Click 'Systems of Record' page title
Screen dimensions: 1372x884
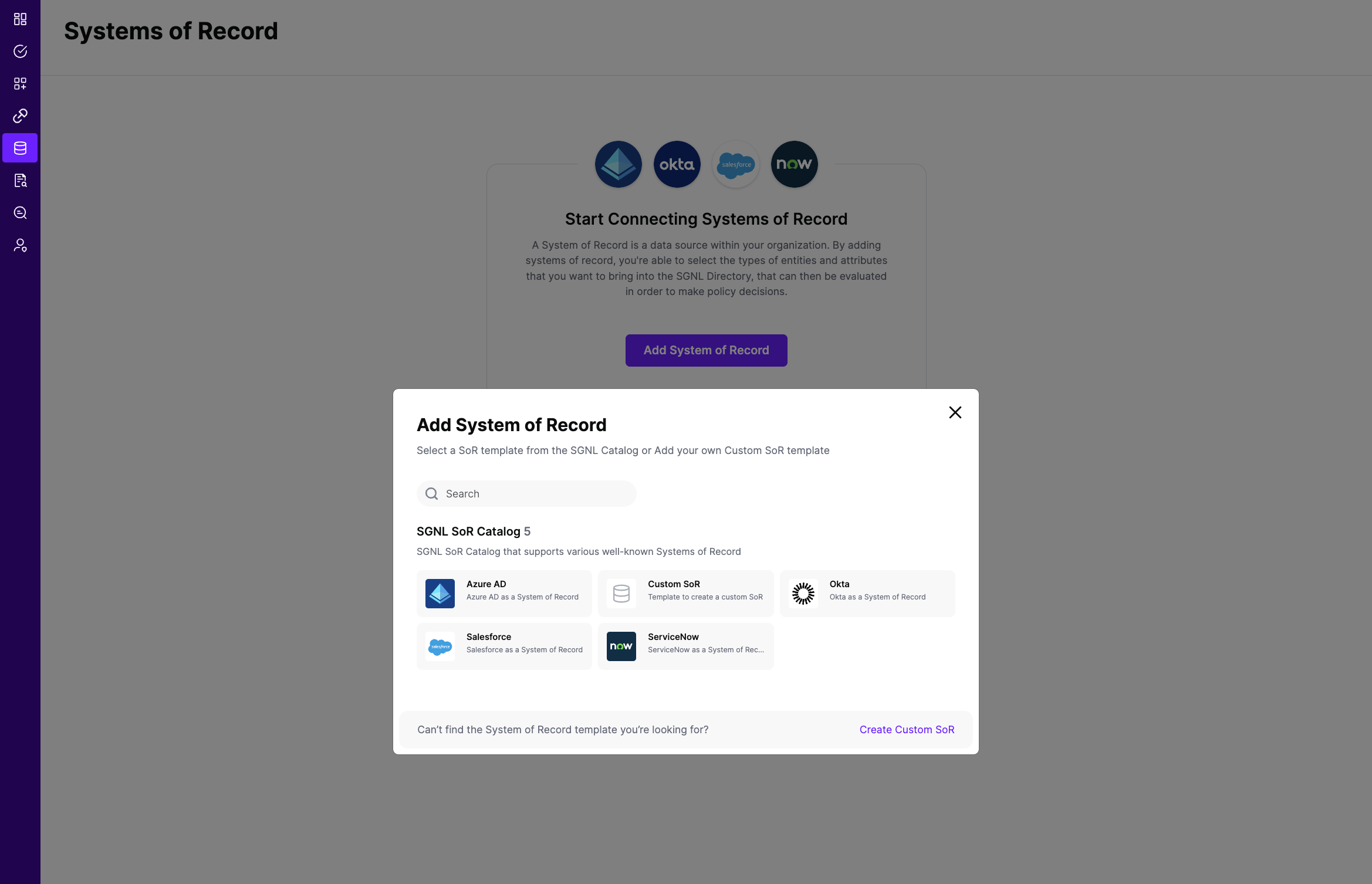[x=171, y=31]
